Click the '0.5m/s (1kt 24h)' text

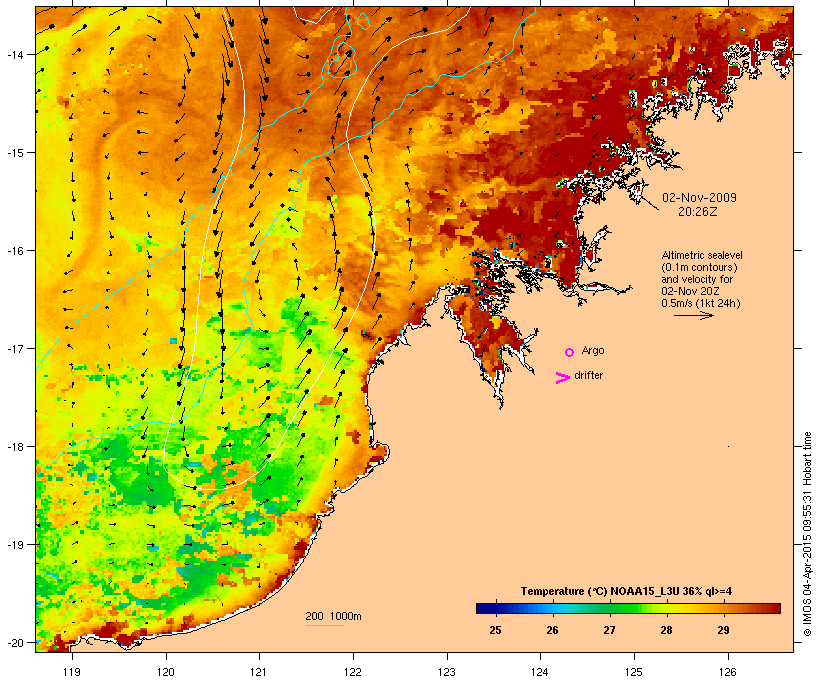(701, 303)
